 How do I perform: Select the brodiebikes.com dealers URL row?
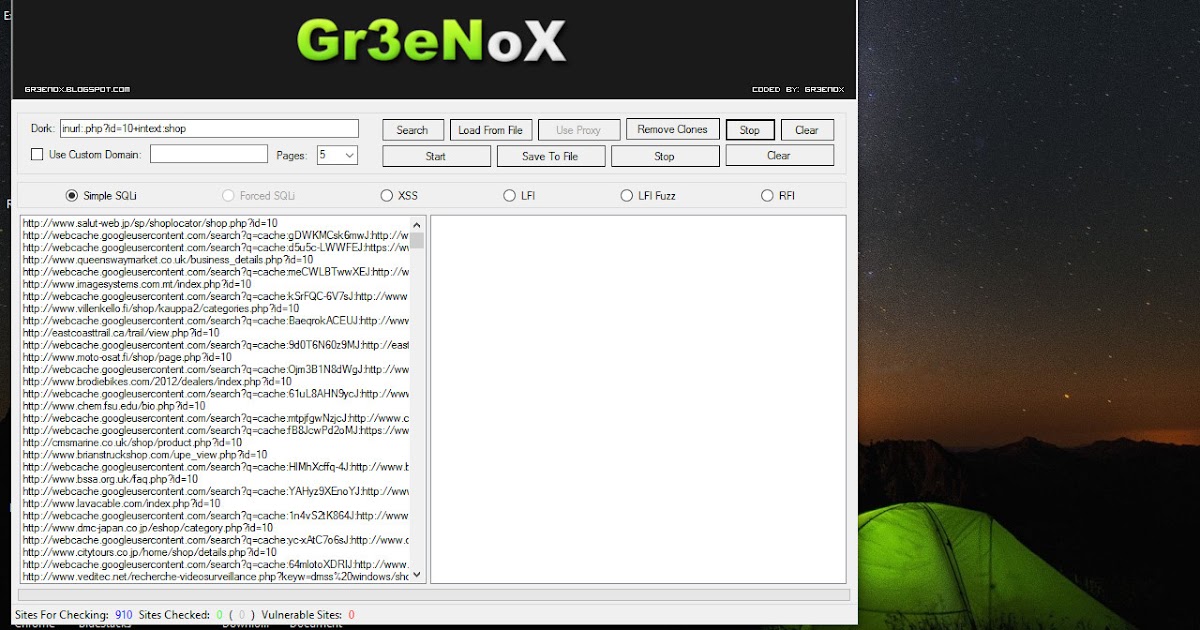point(215,382)
